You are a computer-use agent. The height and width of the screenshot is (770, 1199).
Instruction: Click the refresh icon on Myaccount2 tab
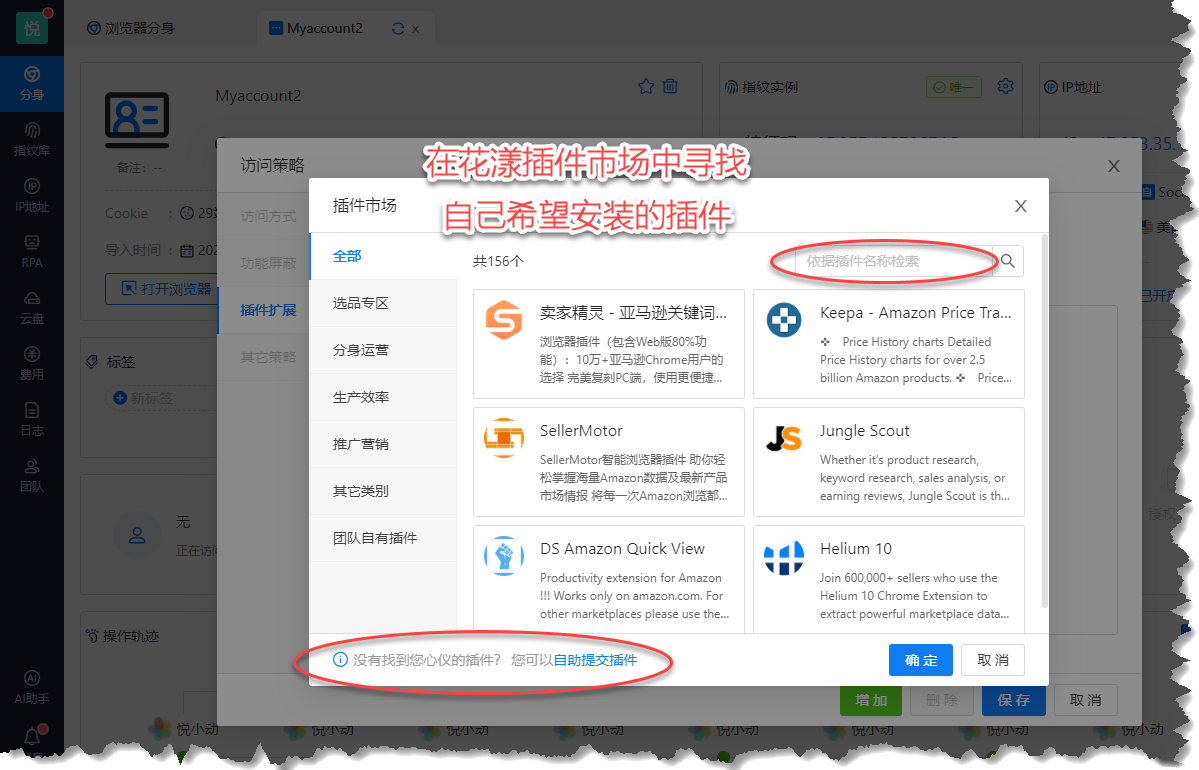pyautogui.click(x=398, y=28)
